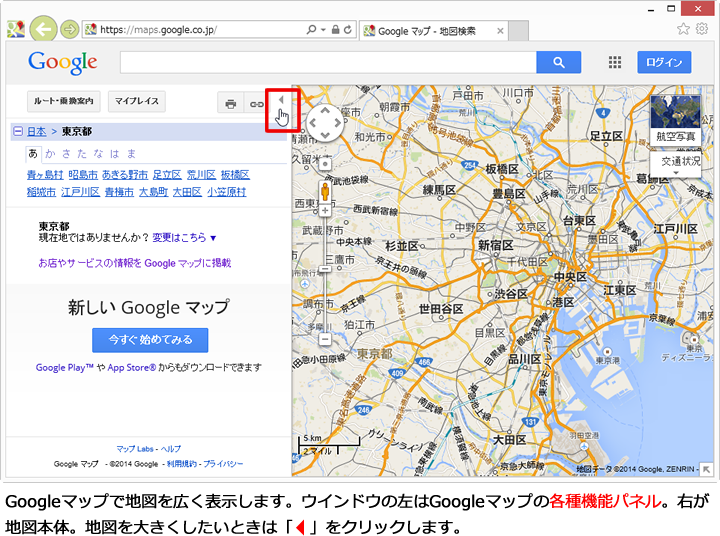Screen dimensions: 720x536
Task: Open the 足立区 link in list
Action: click(x=167, y=175)
